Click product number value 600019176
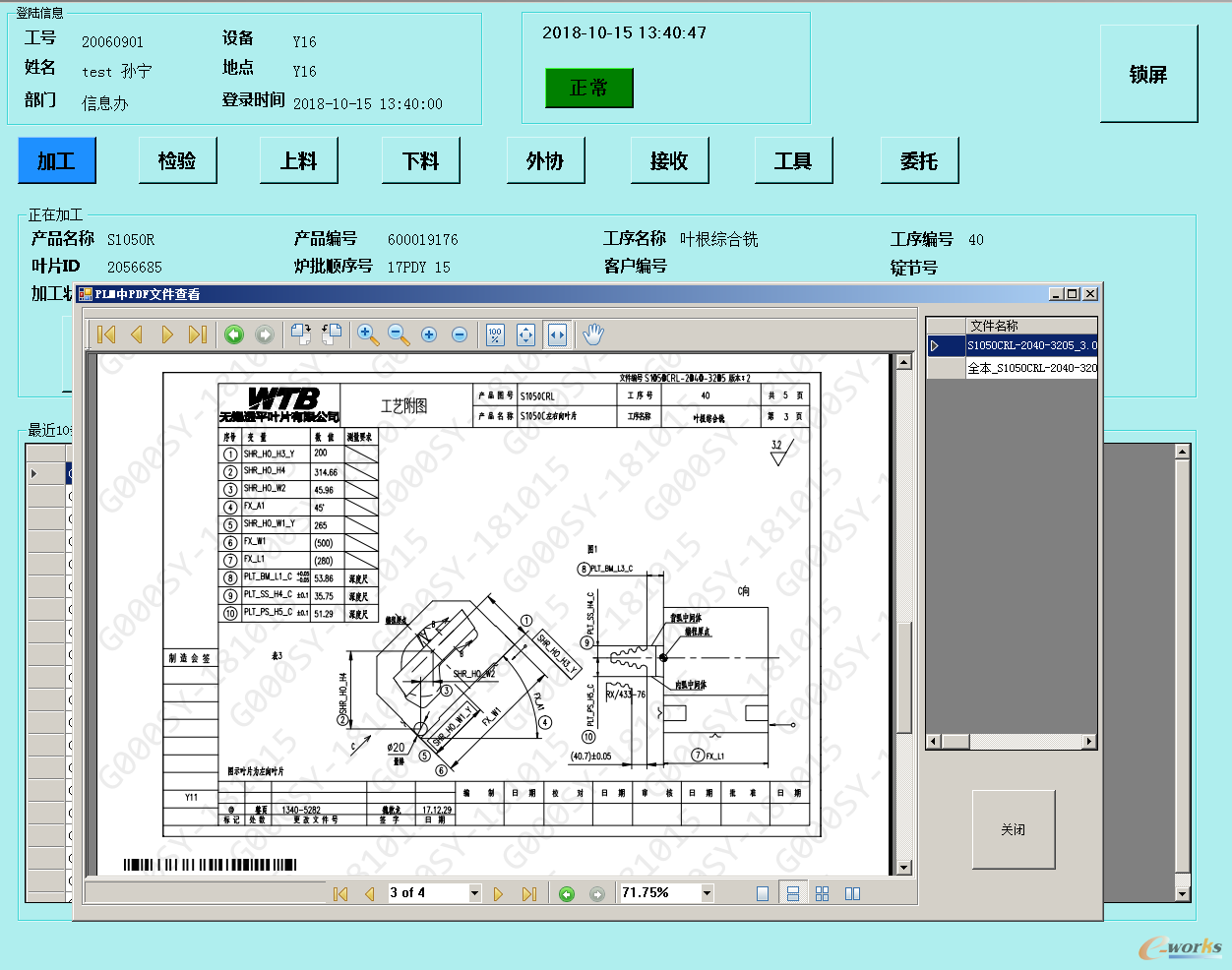The width and height of the screenshot is (1232, 970). click(x=423, y=240)
